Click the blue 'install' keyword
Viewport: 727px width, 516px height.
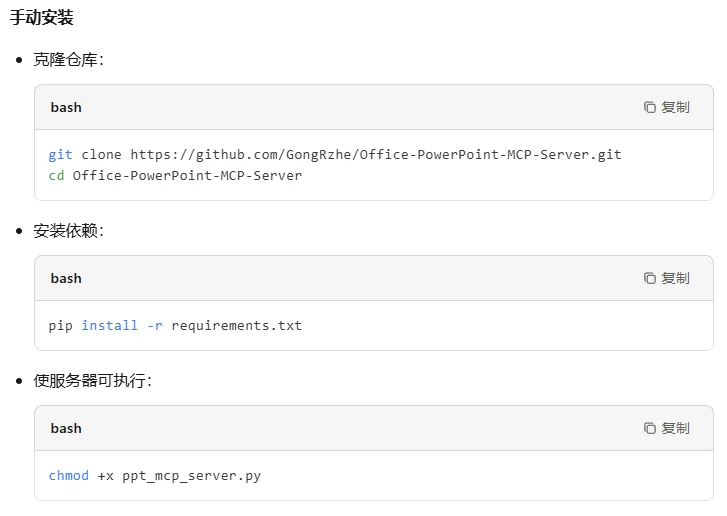tap(109, 326)
